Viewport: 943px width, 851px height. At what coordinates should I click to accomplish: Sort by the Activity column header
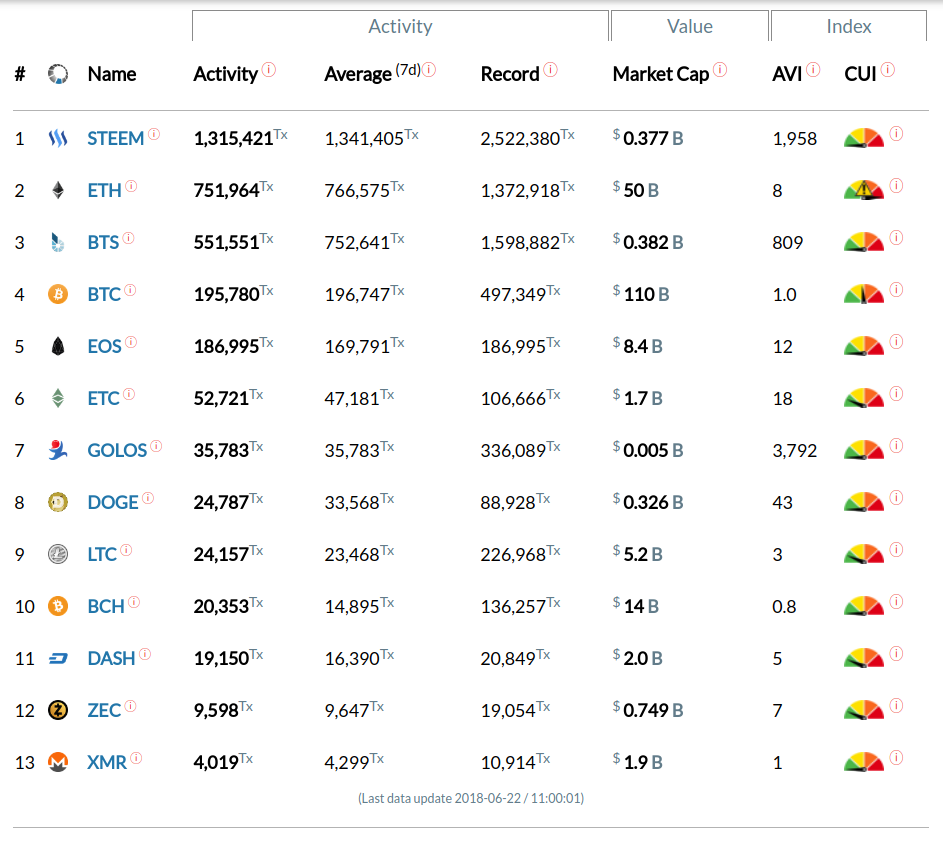[226, 74]
